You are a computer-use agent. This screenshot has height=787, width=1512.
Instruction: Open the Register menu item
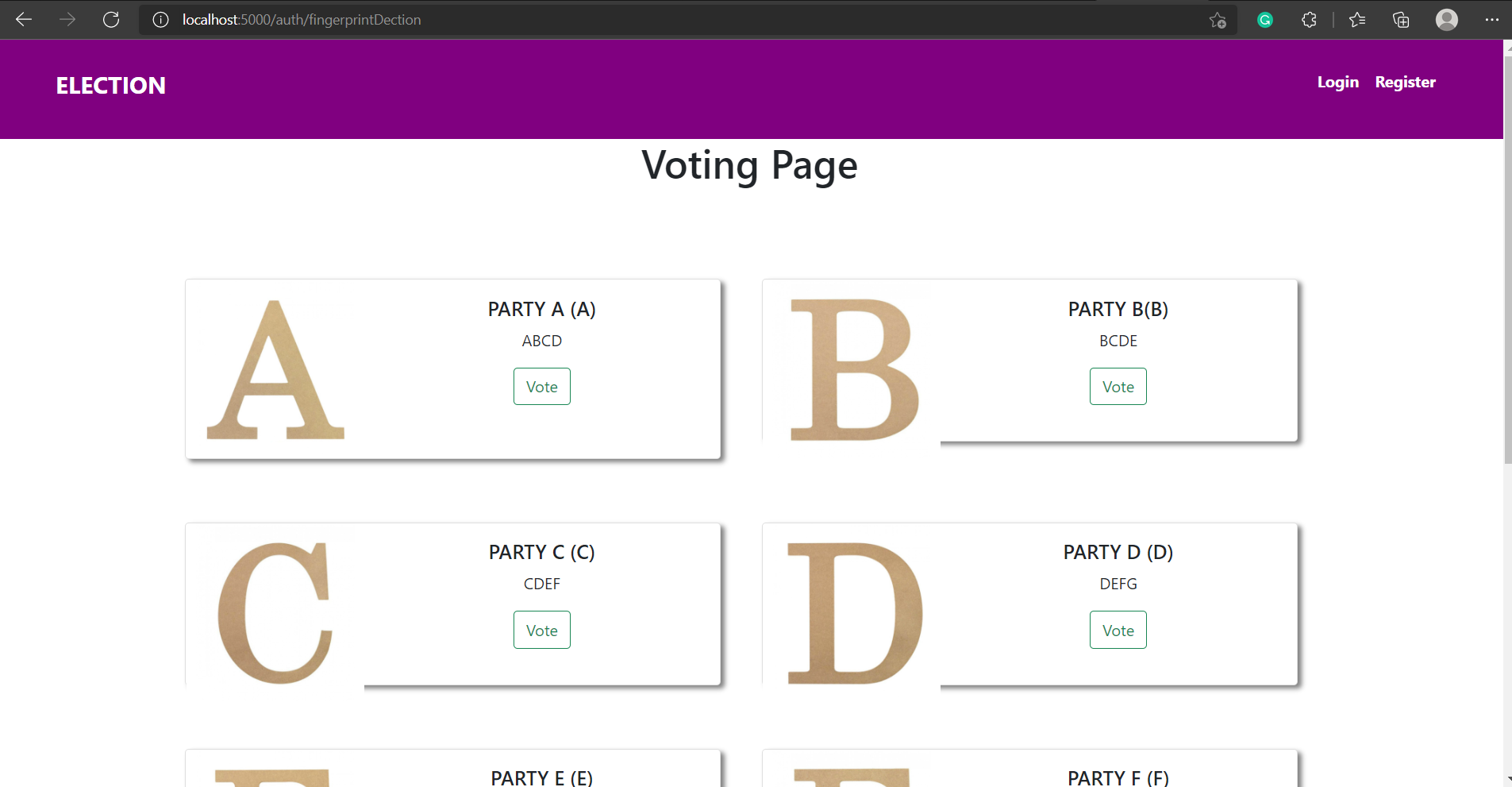[1405, 82]
